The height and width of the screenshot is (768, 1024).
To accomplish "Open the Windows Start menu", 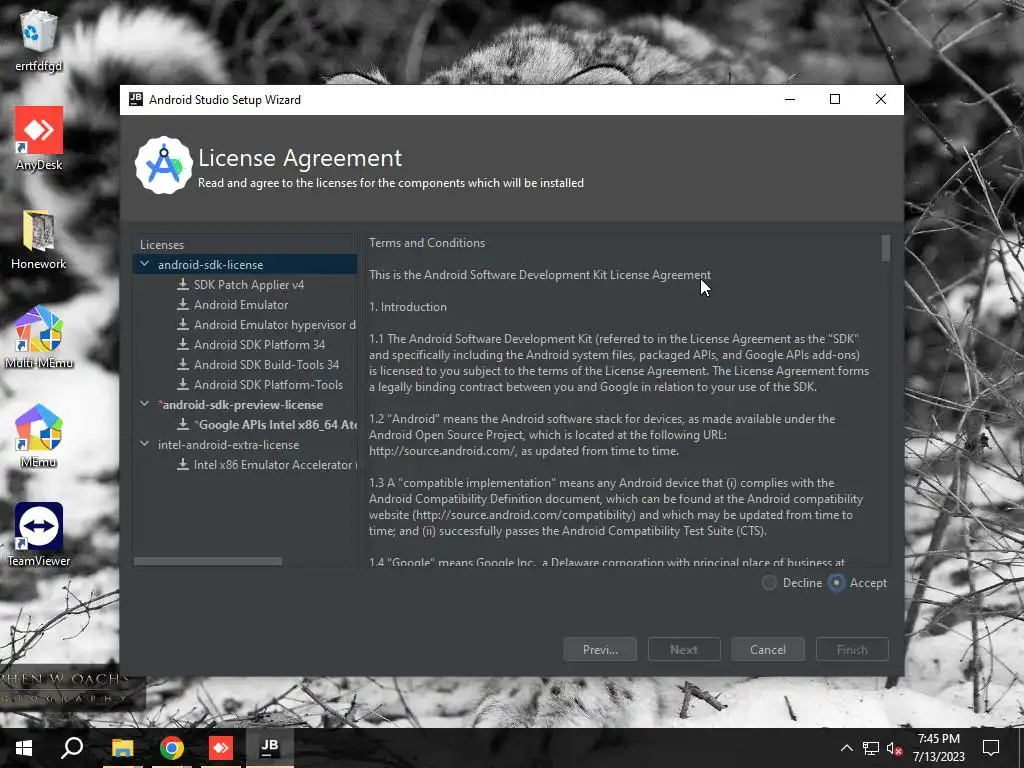I will pyautogui.click(x=24, y=748).
